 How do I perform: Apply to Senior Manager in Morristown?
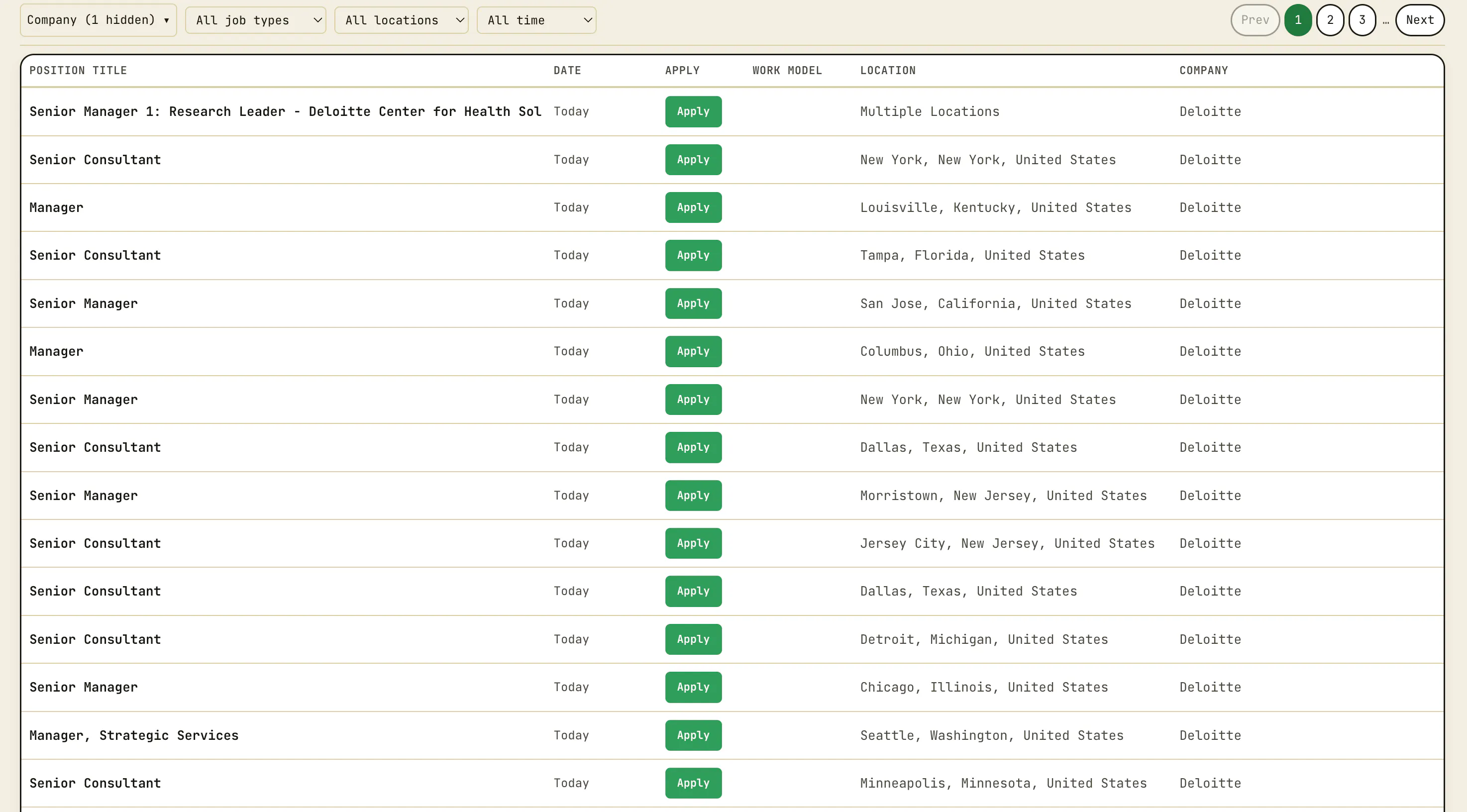(x=693, y=496)
